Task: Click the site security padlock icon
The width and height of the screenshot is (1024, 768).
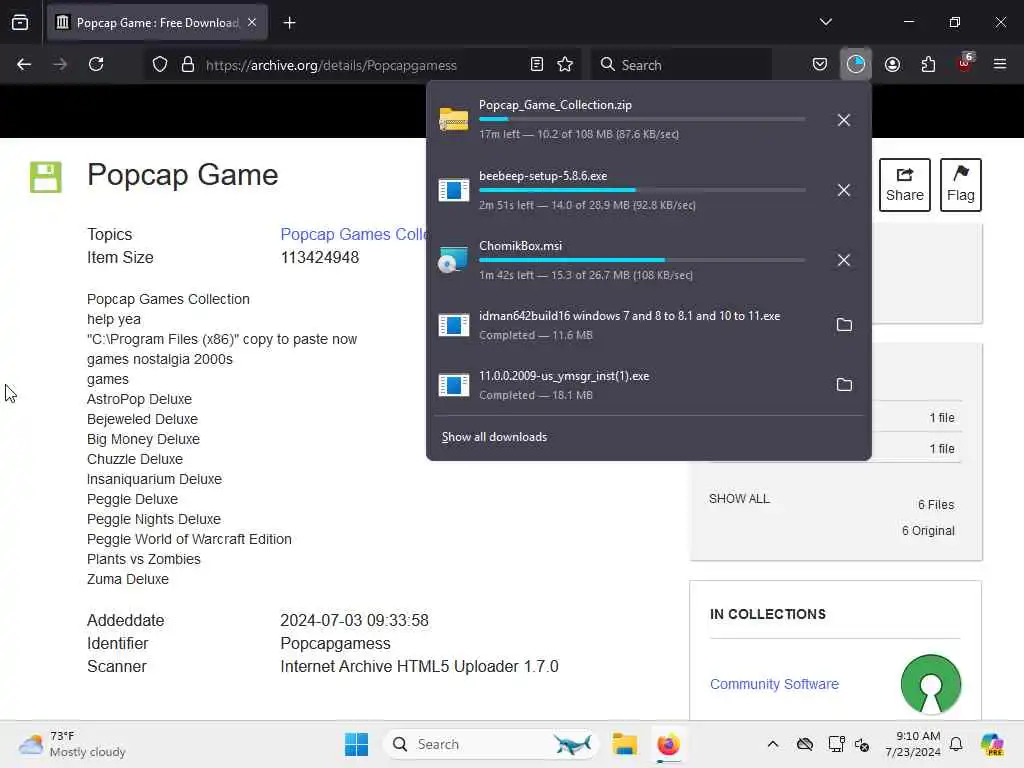Action: [x=188, y=65]
